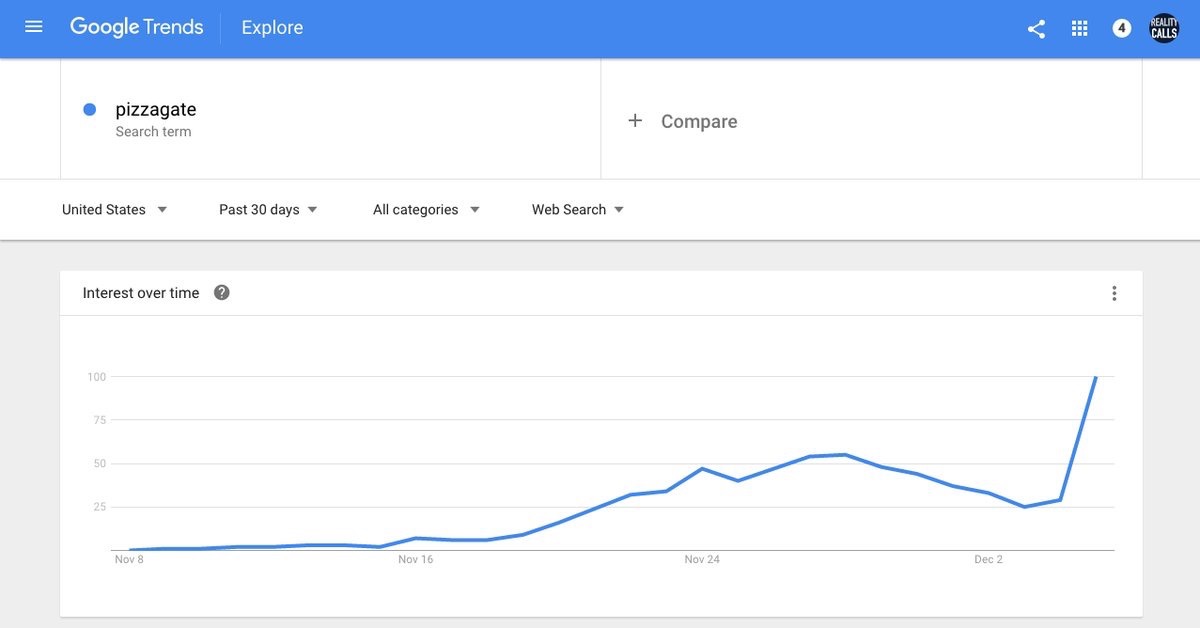Open the Google apps grid
The width and height of the screenshot is (1200, 628).
coord(1079,29)
